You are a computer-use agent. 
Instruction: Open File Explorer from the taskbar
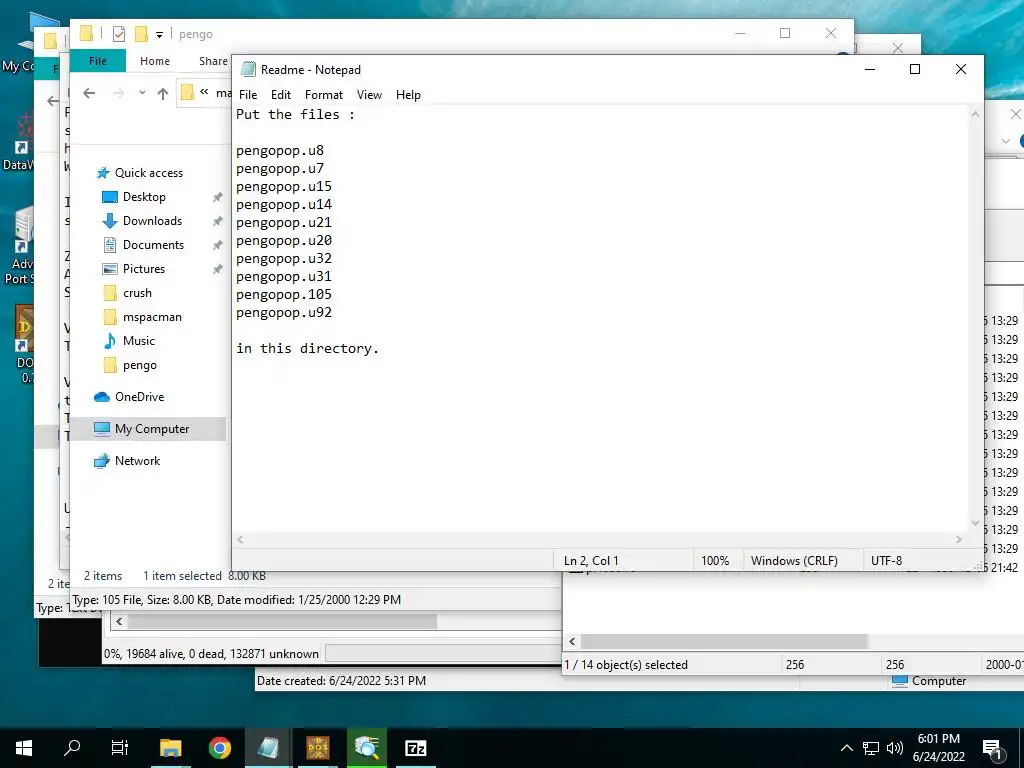pyautogui.click(x=170, y=748)
